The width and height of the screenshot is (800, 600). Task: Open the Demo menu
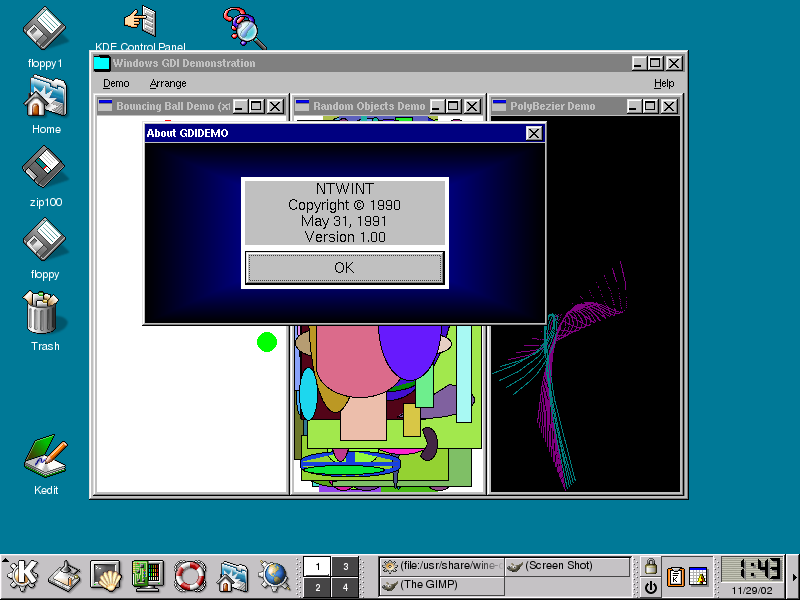pos(116,84)
